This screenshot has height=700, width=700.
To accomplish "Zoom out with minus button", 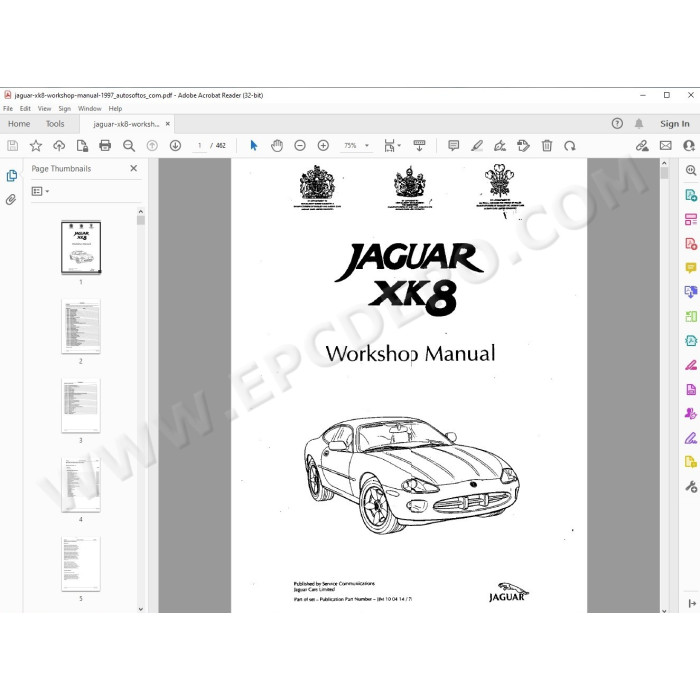I will point(300,146).
